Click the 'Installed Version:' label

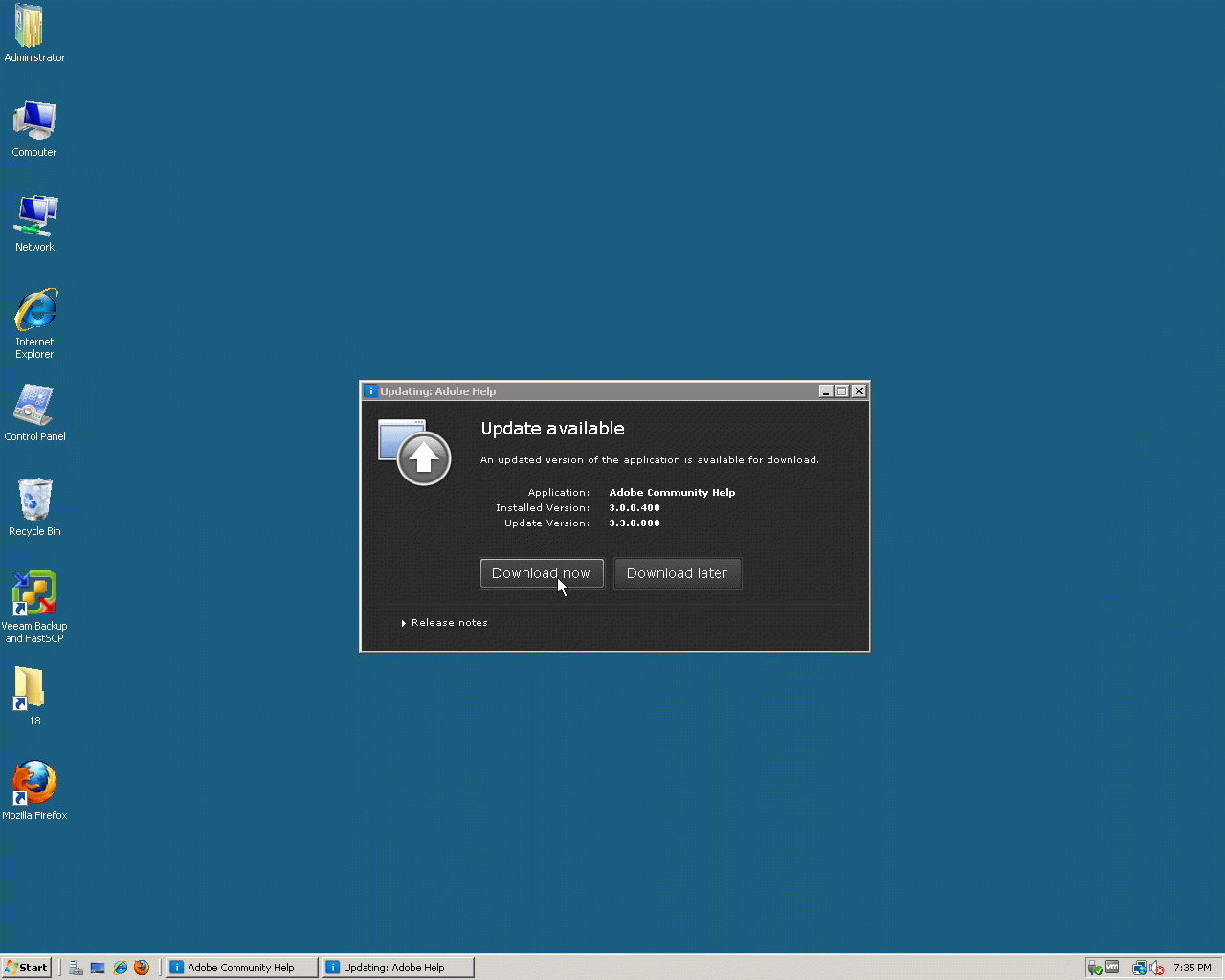point(543,508)
